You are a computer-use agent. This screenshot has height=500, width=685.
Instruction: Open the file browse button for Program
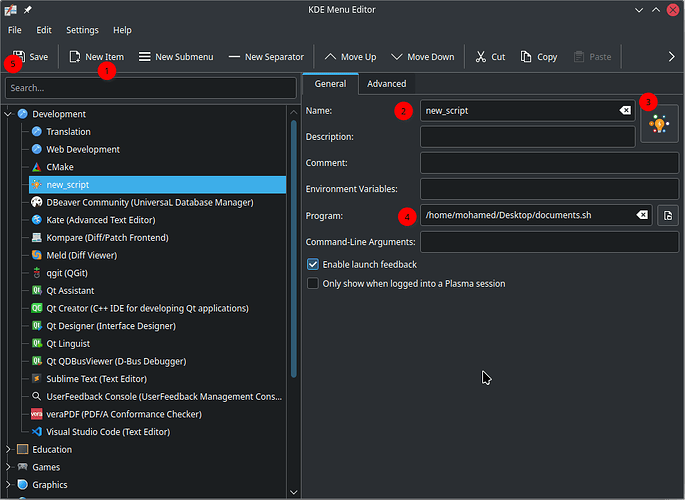pyautogui.click(x=668, y=215)
